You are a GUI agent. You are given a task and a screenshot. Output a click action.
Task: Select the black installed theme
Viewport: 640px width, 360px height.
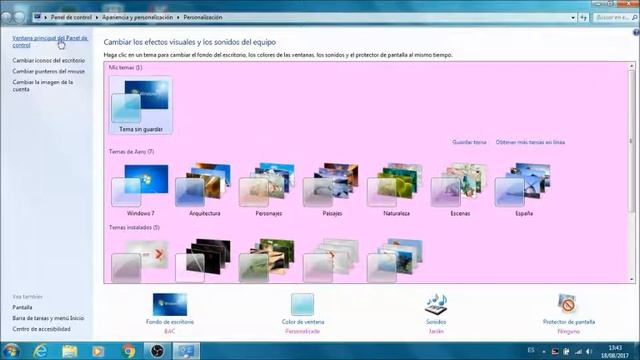click(204, 260)
